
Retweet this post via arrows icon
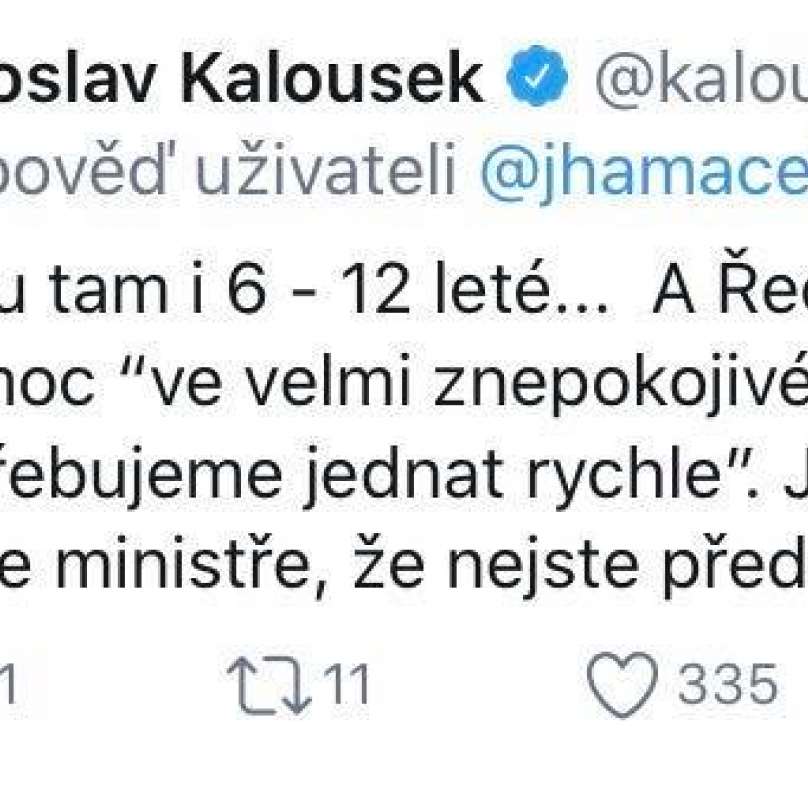point(268,684)
